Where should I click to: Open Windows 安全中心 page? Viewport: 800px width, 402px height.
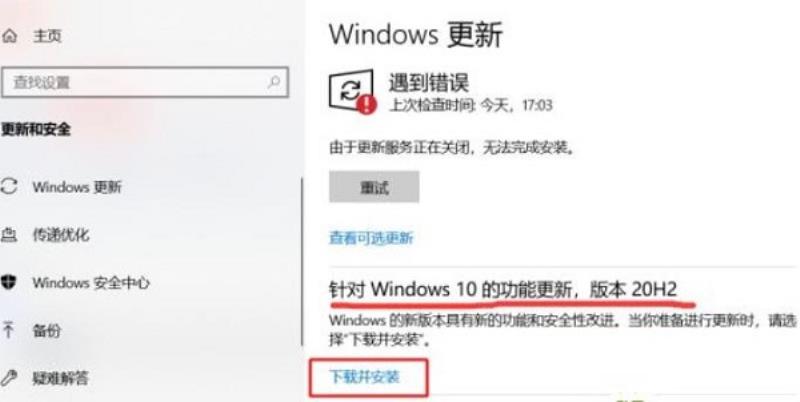click(x=91, y=283)
